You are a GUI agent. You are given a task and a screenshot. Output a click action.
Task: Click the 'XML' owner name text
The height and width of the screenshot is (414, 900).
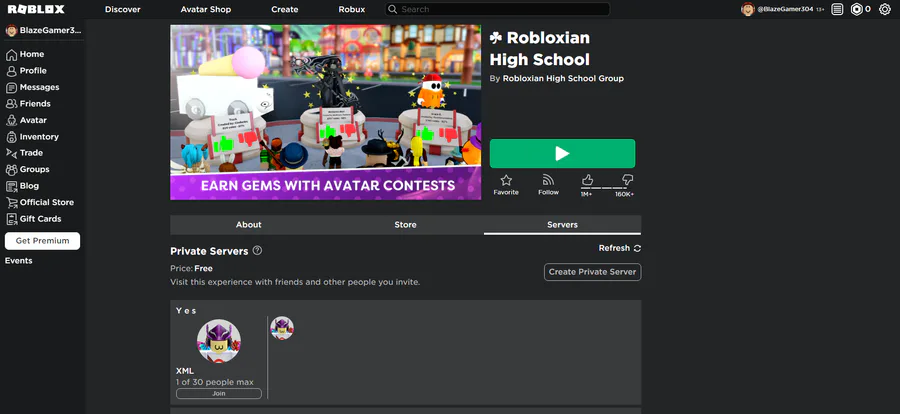point(185,372)
